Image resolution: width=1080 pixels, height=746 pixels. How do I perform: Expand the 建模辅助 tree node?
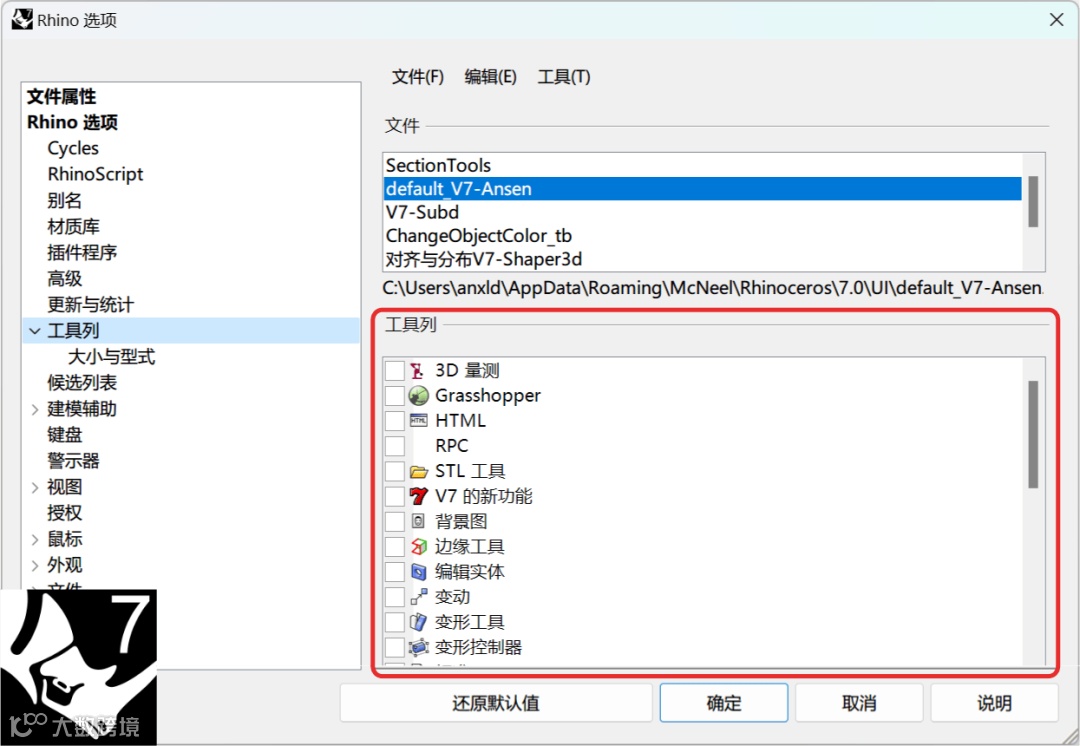tap(35, 409)
